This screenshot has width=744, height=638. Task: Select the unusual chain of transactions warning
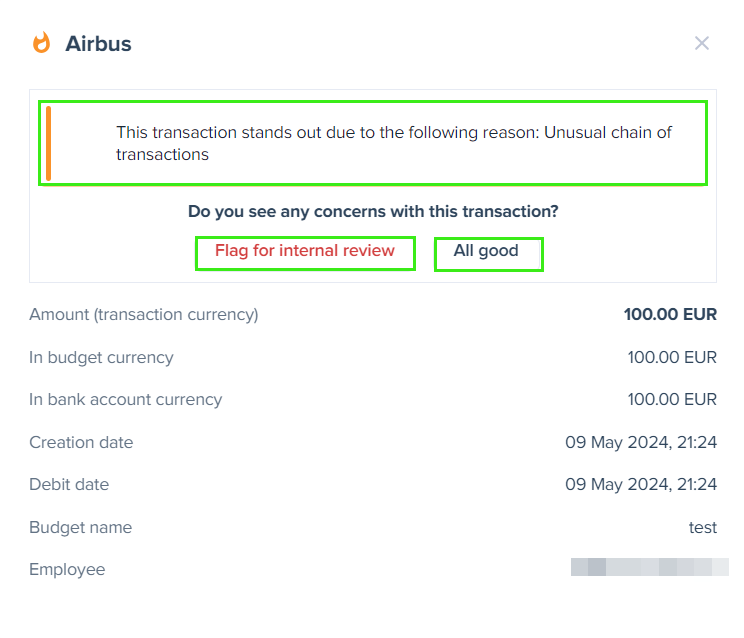(373, 143)
